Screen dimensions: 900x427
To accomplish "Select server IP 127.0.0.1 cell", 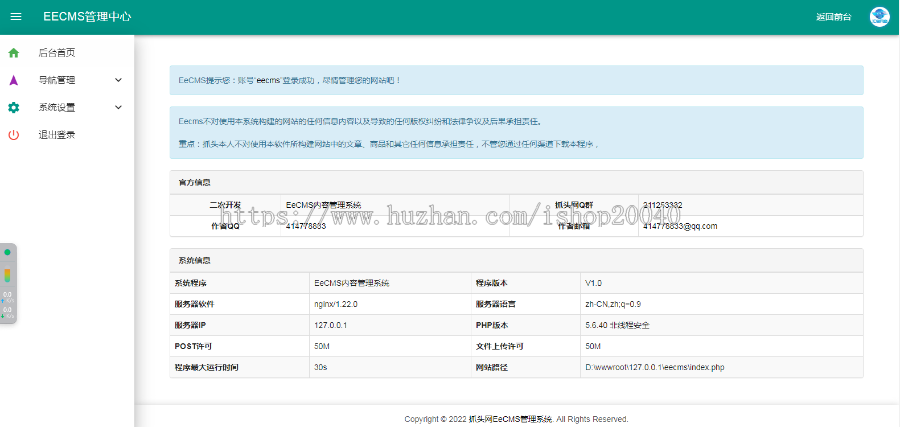I will click(x=390, y=325).
